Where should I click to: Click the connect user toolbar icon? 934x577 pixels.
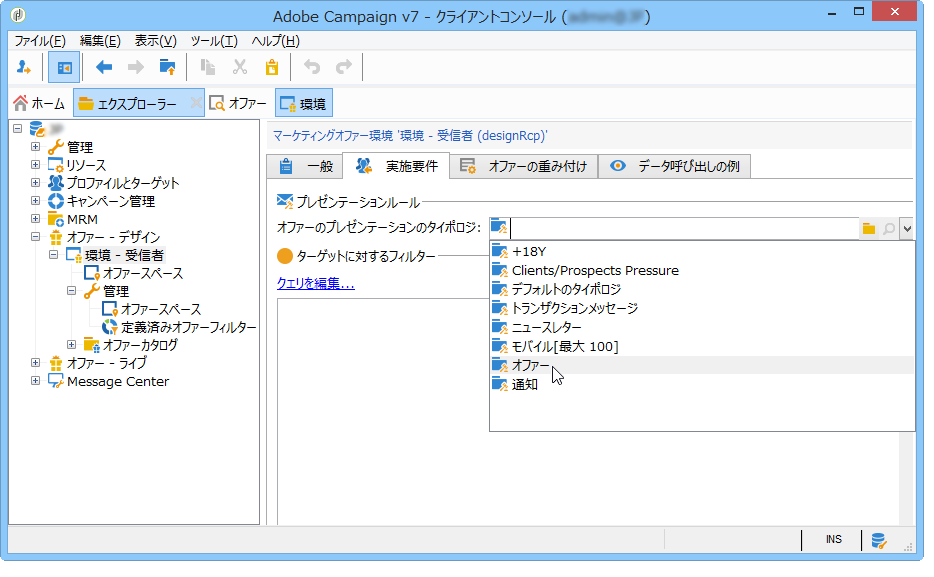24,67
